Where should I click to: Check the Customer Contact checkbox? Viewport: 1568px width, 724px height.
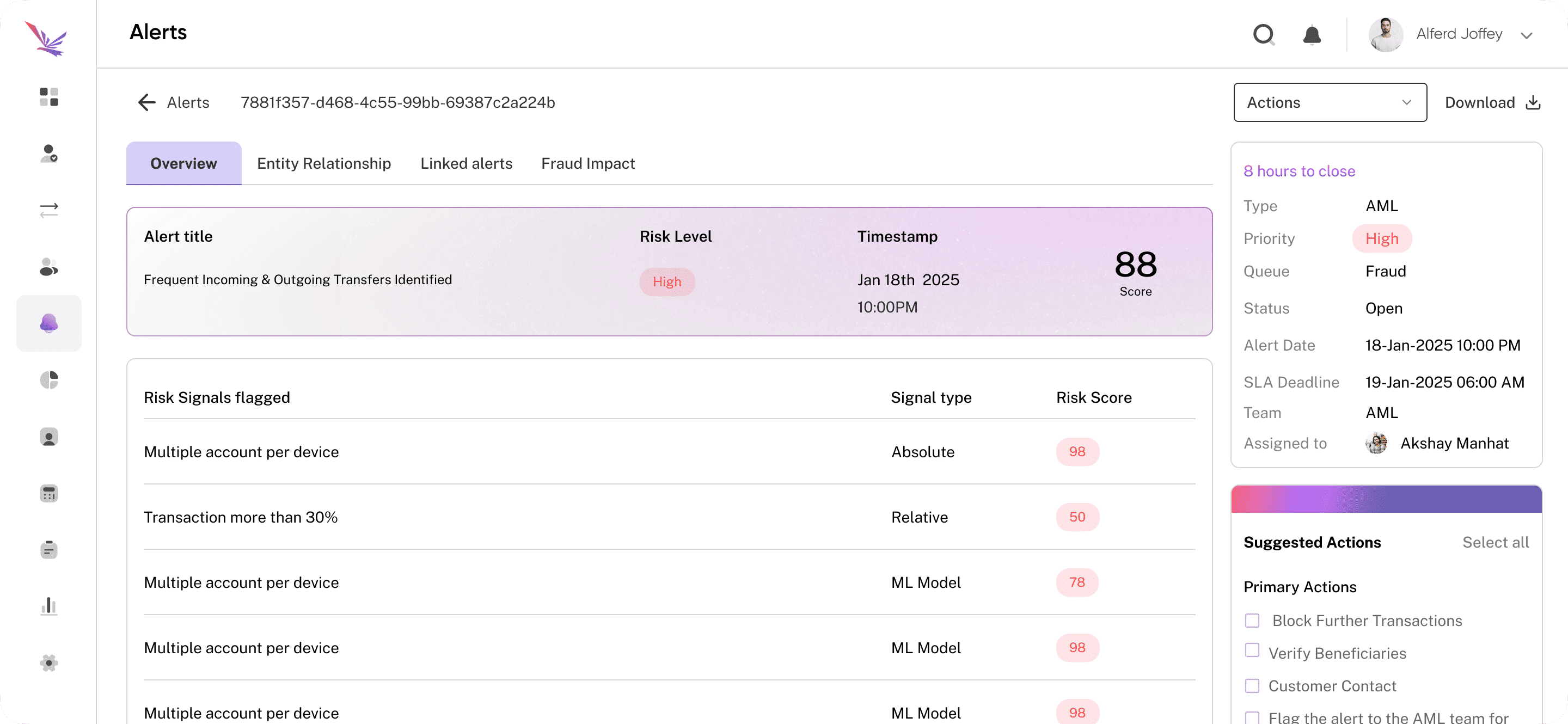[x=1252, y=686]
